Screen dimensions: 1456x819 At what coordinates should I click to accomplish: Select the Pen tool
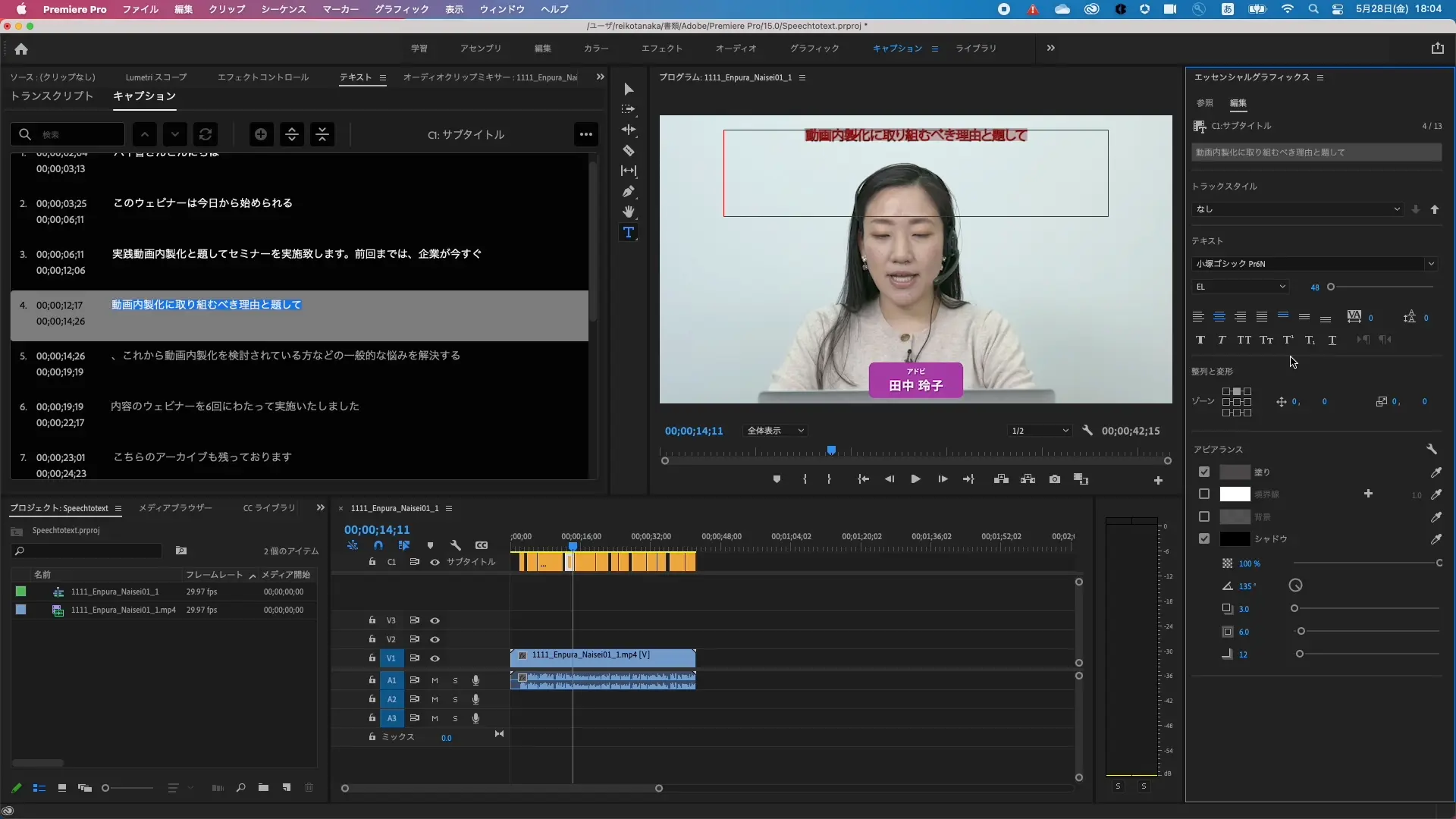[x=629, y=192]
